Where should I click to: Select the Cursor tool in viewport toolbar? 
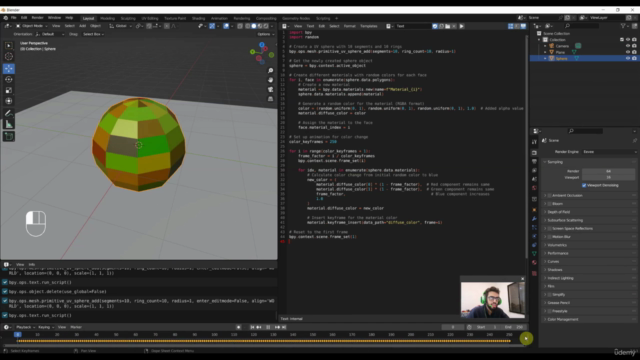click(9, 57)
